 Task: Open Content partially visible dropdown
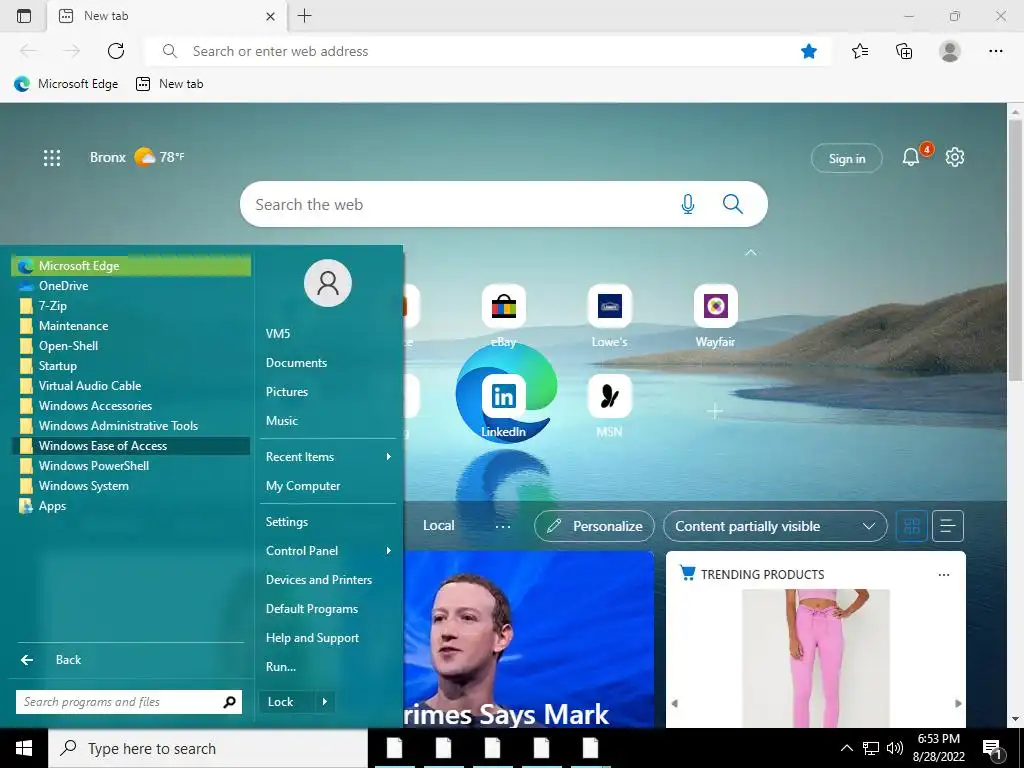[x=775, y=526]
